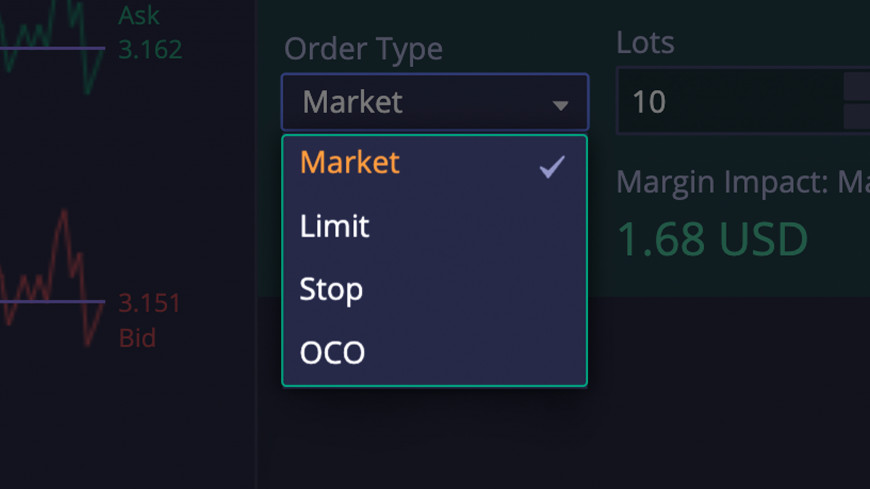Click the Order Type field label
This screenshot has width=870, height=489.
(363, 48)
